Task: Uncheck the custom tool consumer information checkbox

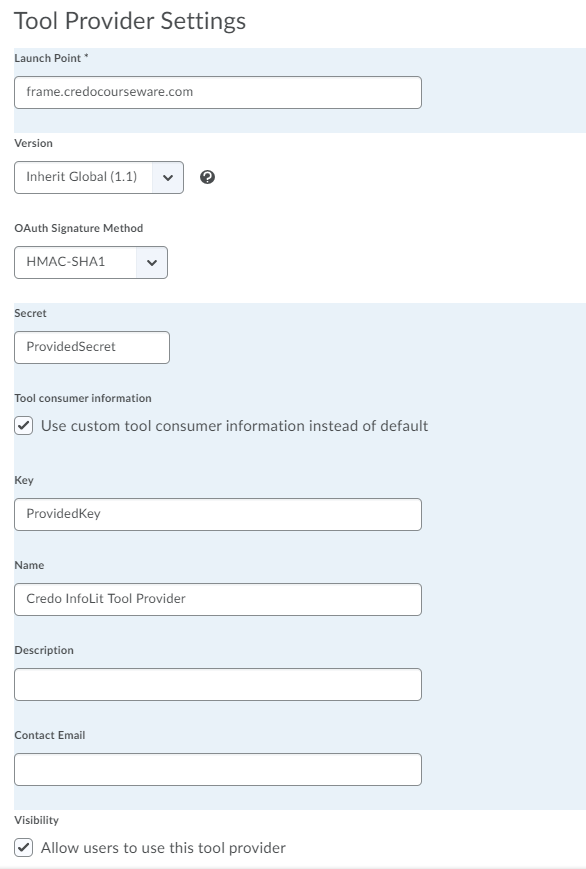Action: (x=24, y=426)
